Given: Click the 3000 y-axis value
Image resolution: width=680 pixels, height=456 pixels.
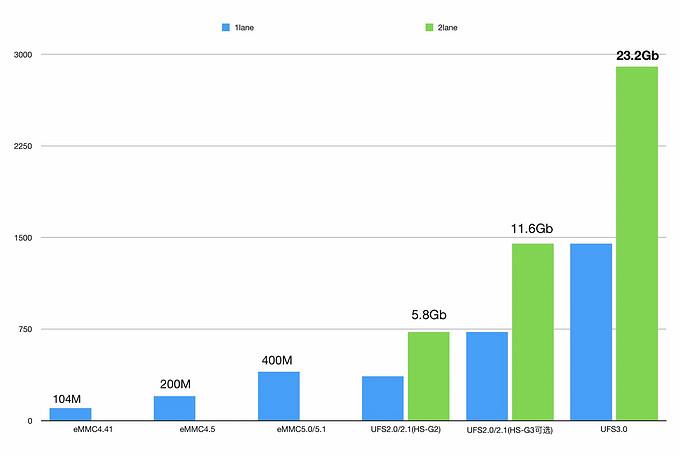Looking at the screenshot, I should pos(23,55).
